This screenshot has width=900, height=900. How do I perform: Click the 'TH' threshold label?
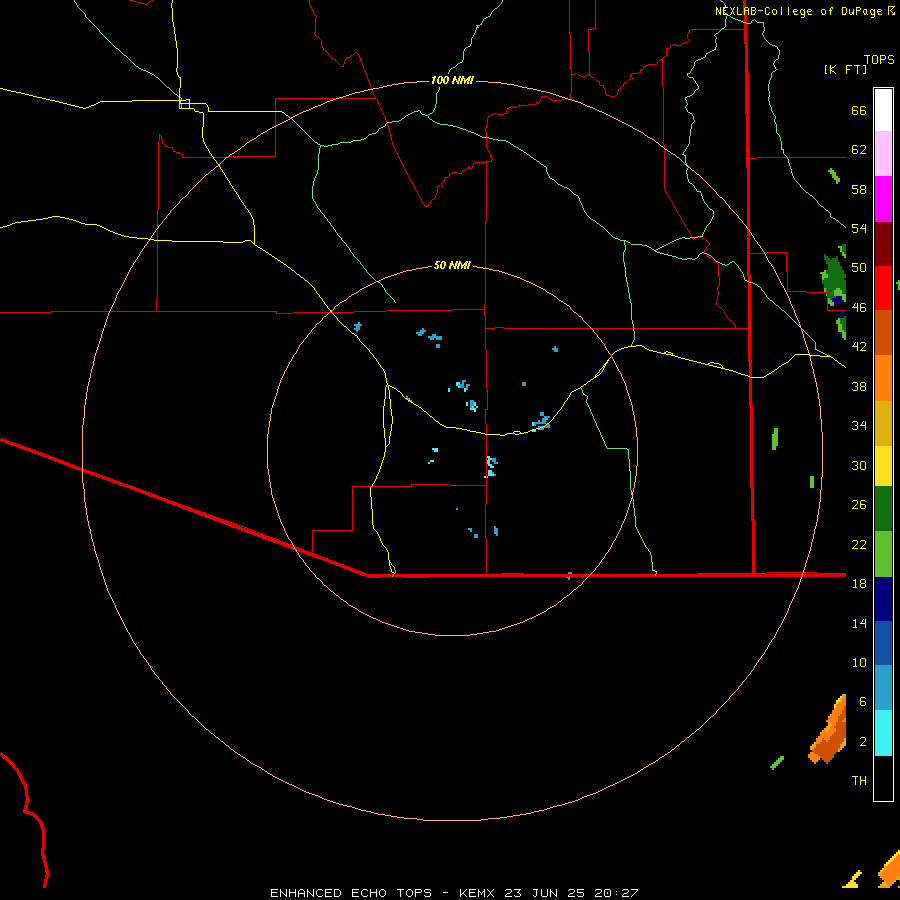pos(859,781)
